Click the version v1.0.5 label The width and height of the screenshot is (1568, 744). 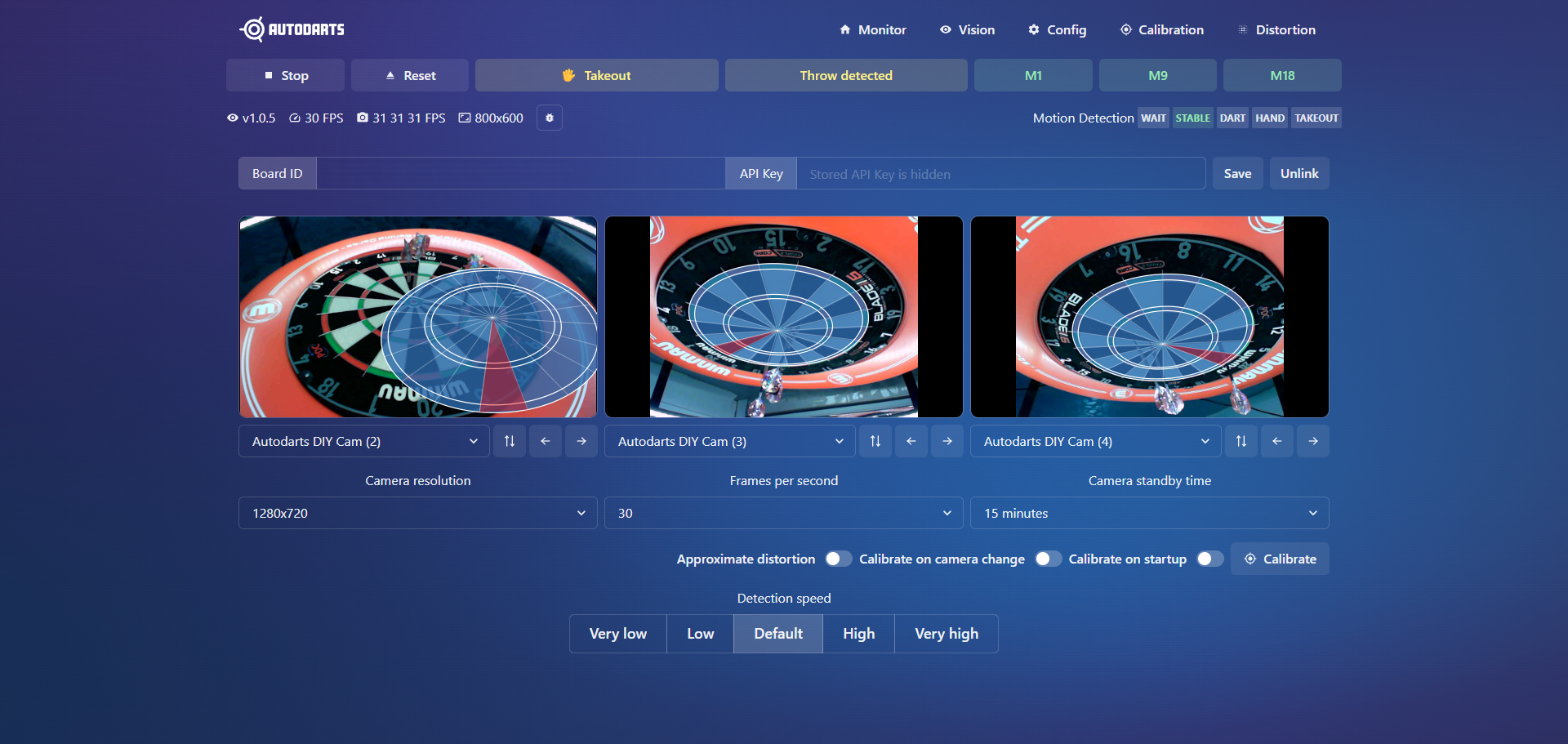pos(252,118)
